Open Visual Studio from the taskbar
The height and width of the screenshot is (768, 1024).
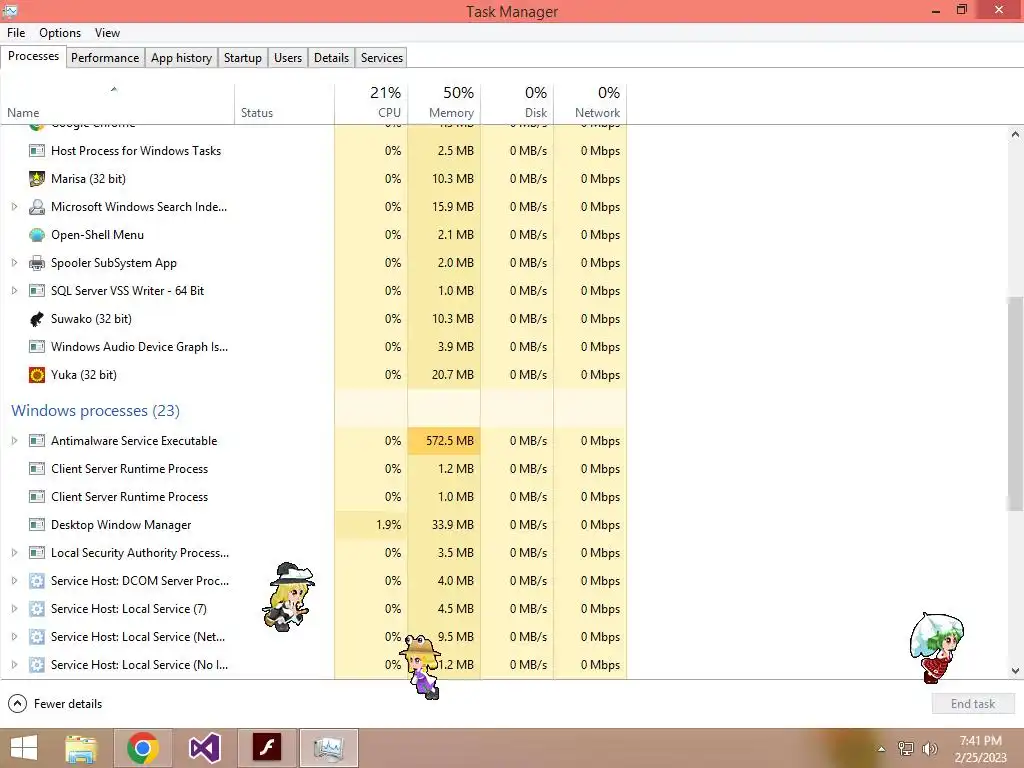click(x=204, y=748)
